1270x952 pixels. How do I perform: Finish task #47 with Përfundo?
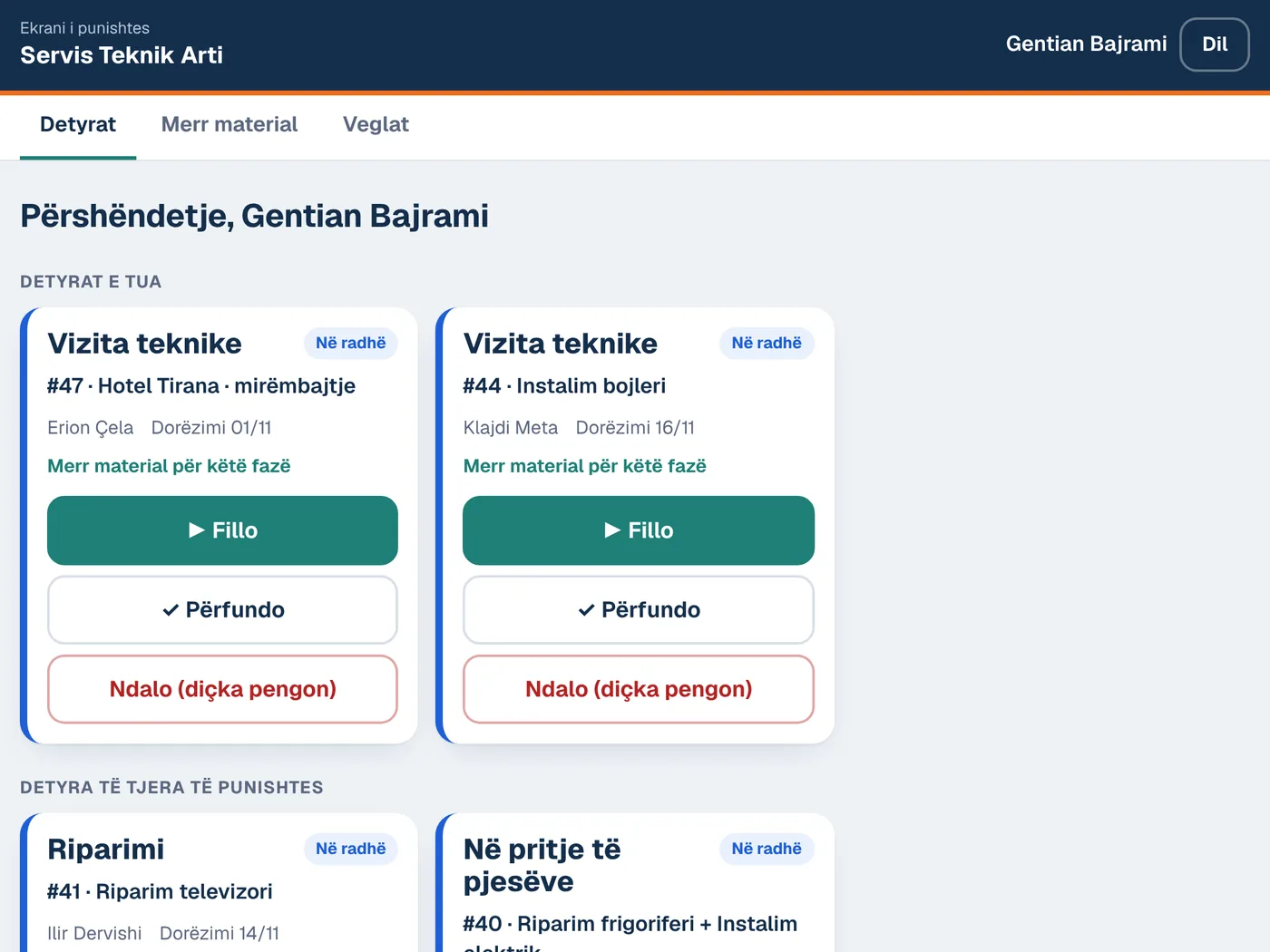tap(222, 610)
